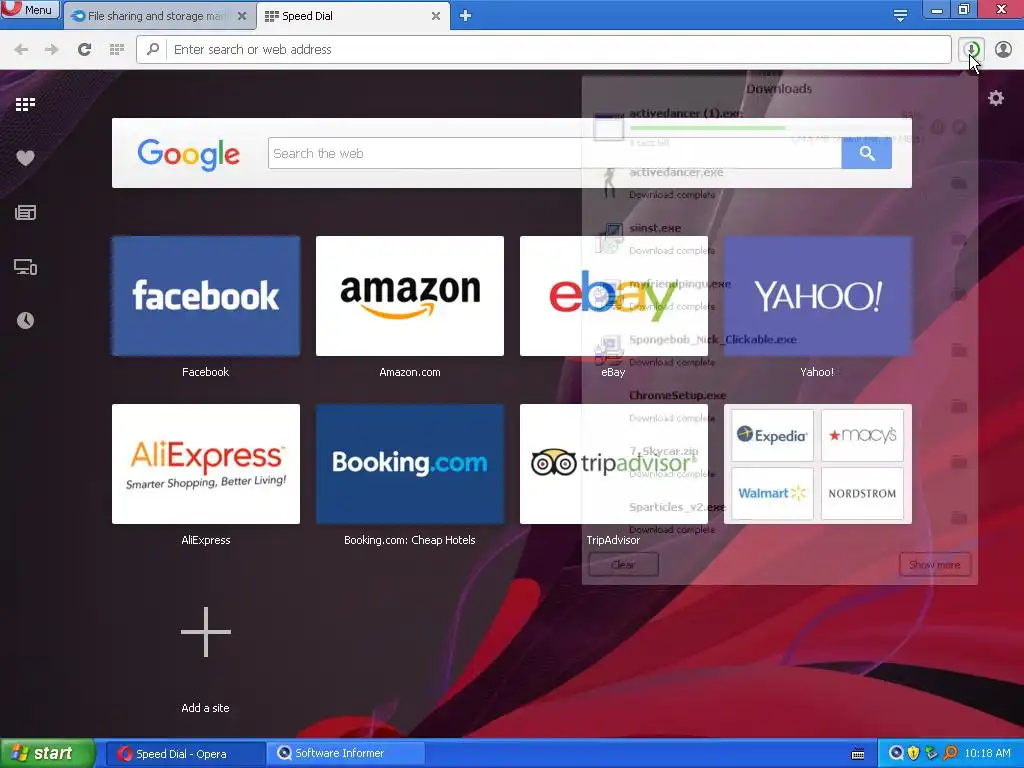Click the Yahoo! tile caption

coord(817,372)
